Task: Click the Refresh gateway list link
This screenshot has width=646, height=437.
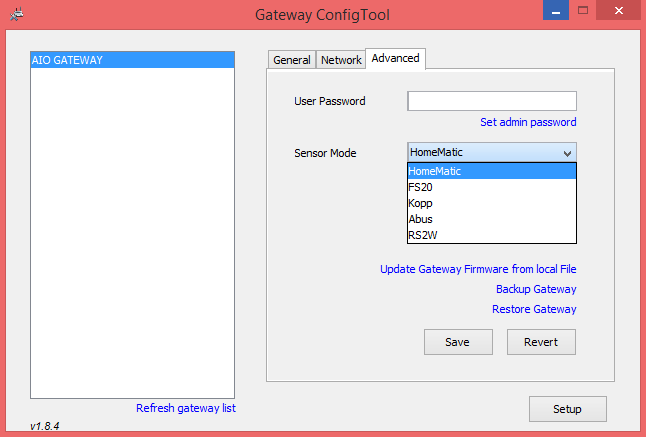Action: tap(185, 408)
